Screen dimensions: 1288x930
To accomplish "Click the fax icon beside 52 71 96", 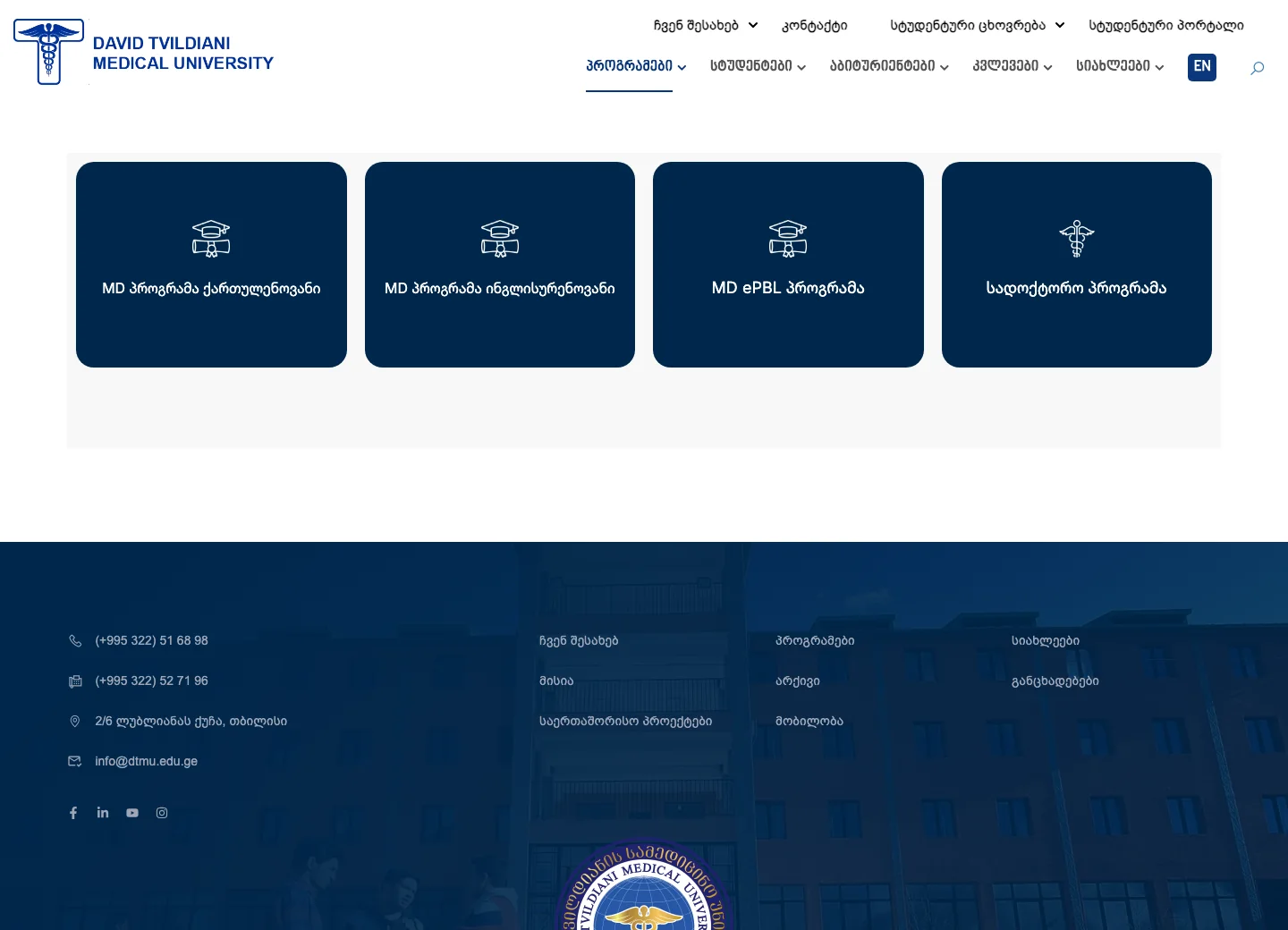I will tap(75, 681).
